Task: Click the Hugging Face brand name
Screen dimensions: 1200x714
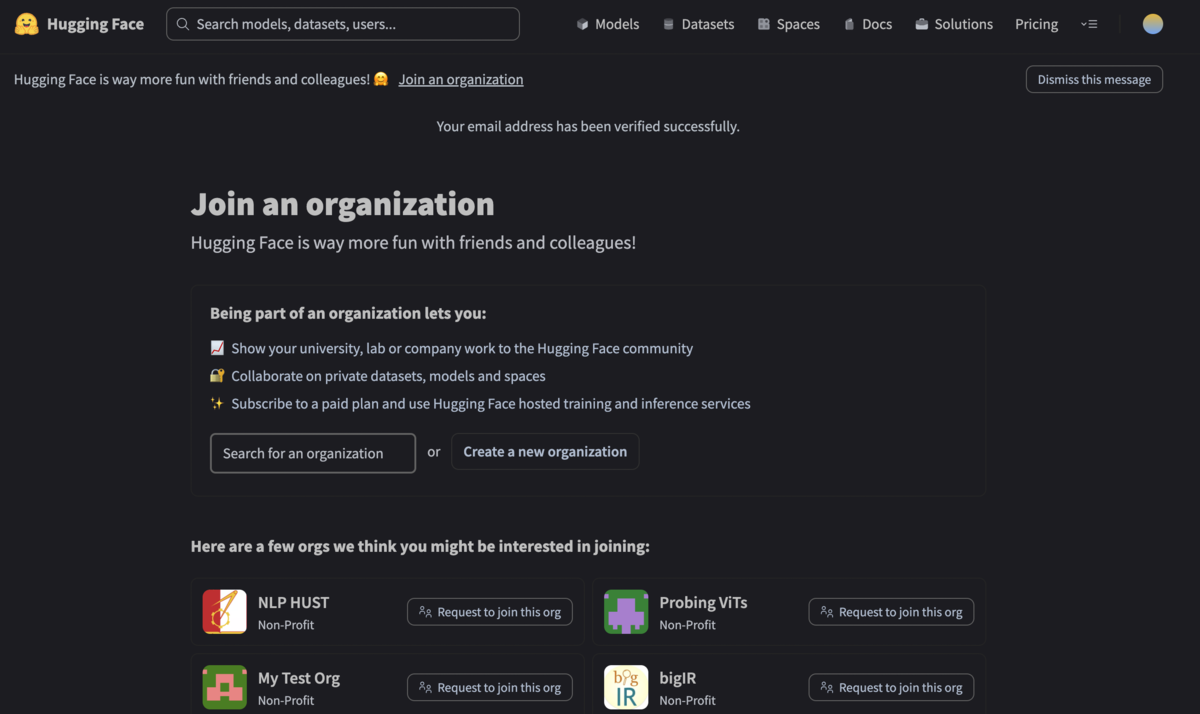Action: tap(95, 24)
